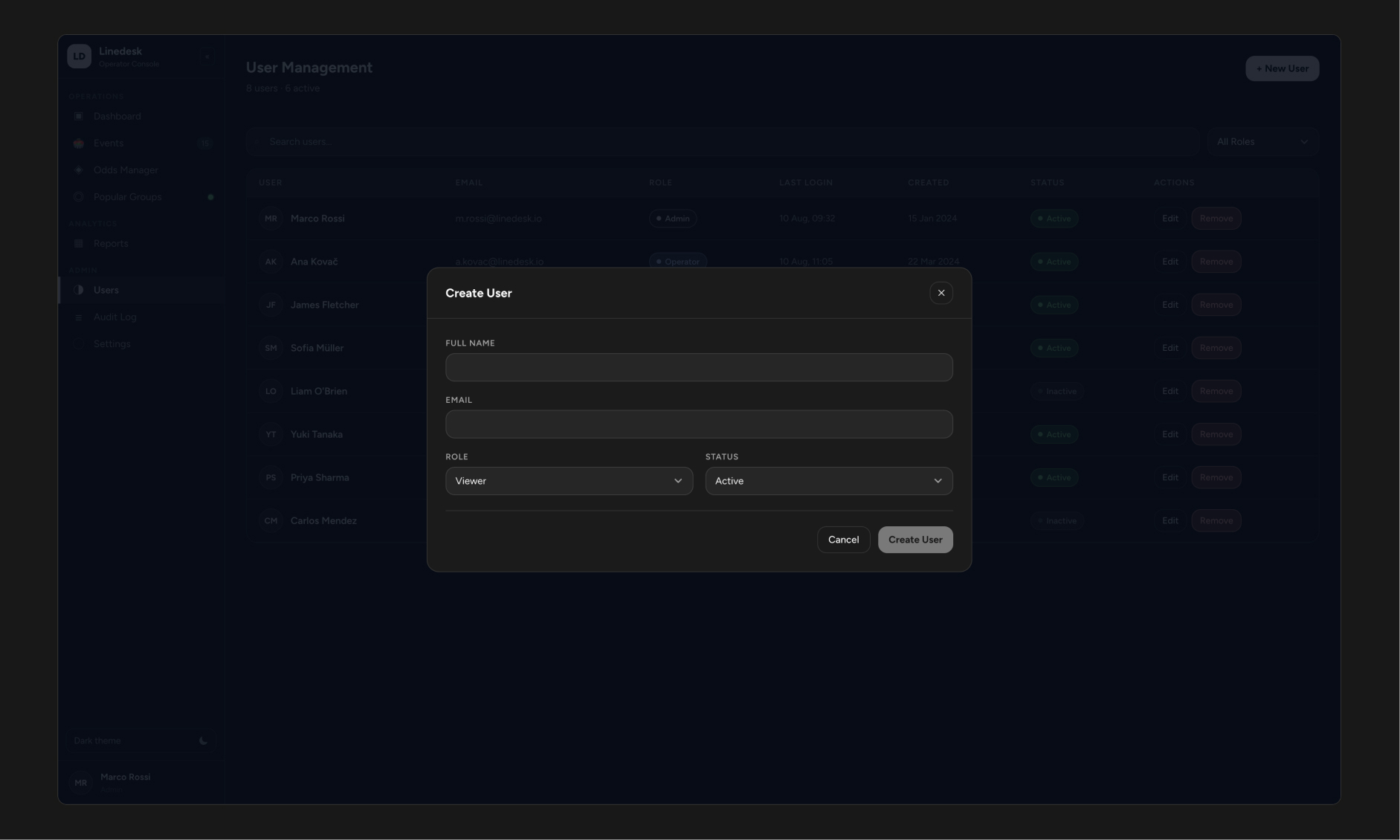Screen dimensions: 1400x840
Task: Click the Popular Groups sidebar icon
Action: (79, 197)
